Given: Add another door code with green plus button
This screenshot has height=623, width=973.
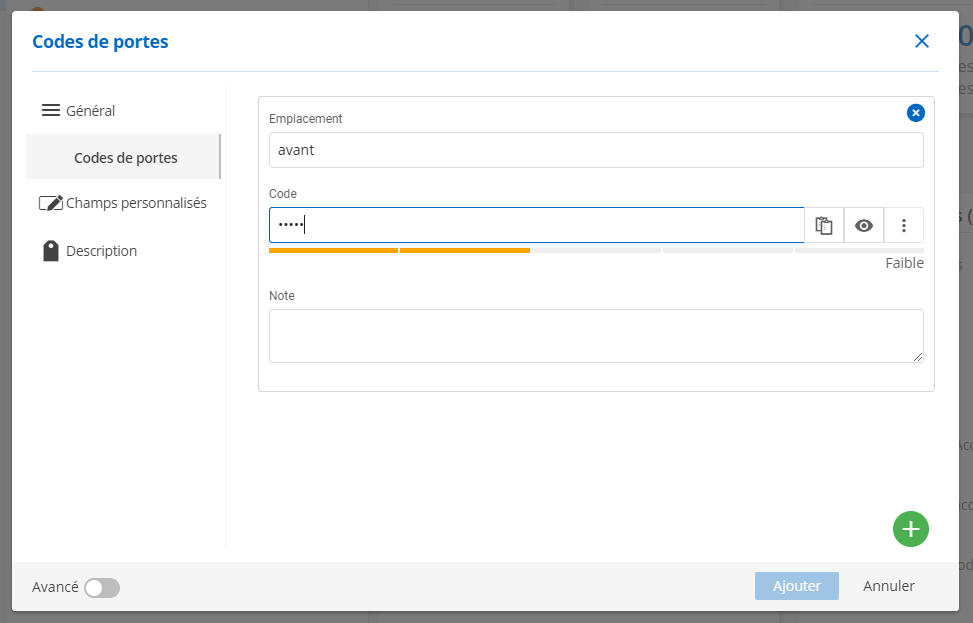Looking at the screenshot, I should pos(910,529).
